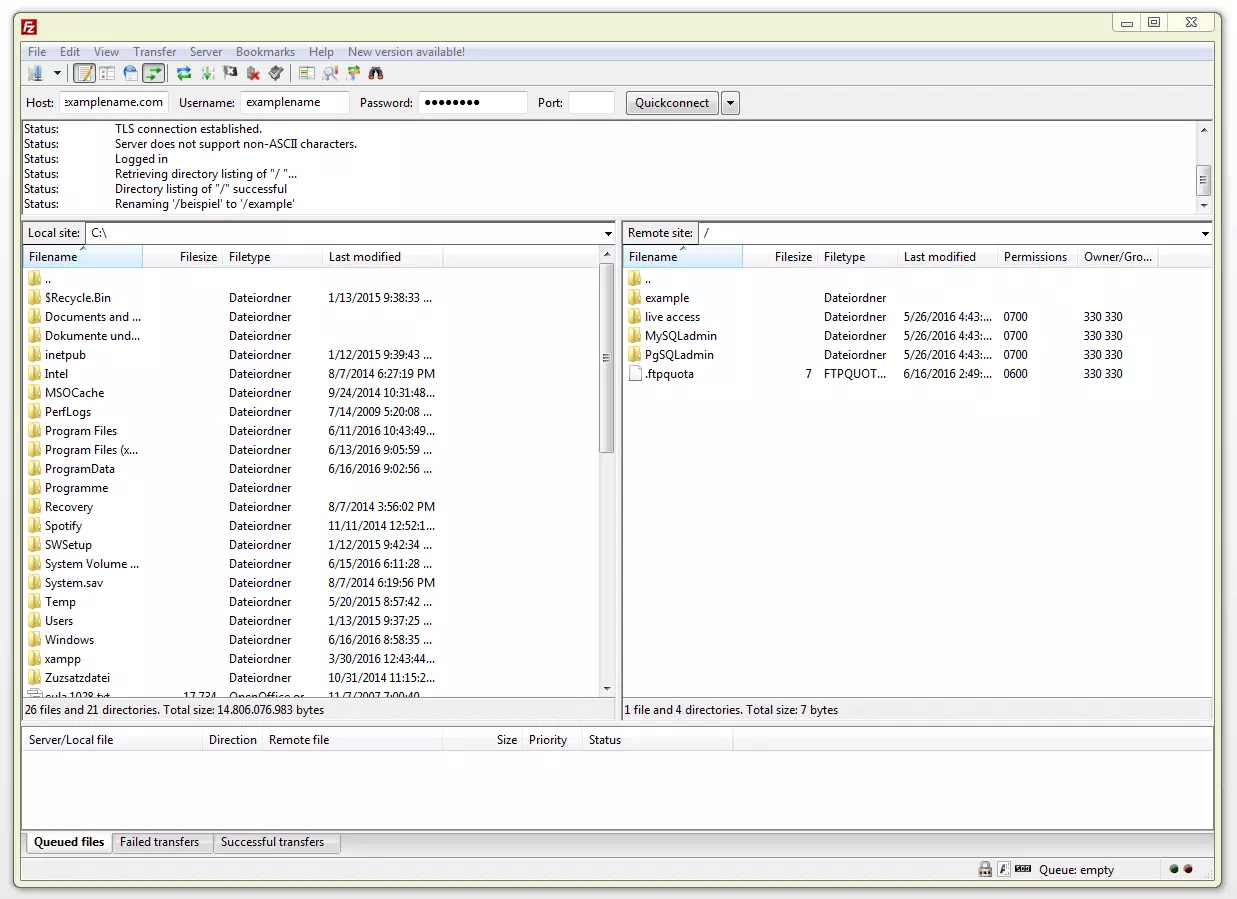
Task: Select 'inetpub' in the local list
Action: click(65, 355)
